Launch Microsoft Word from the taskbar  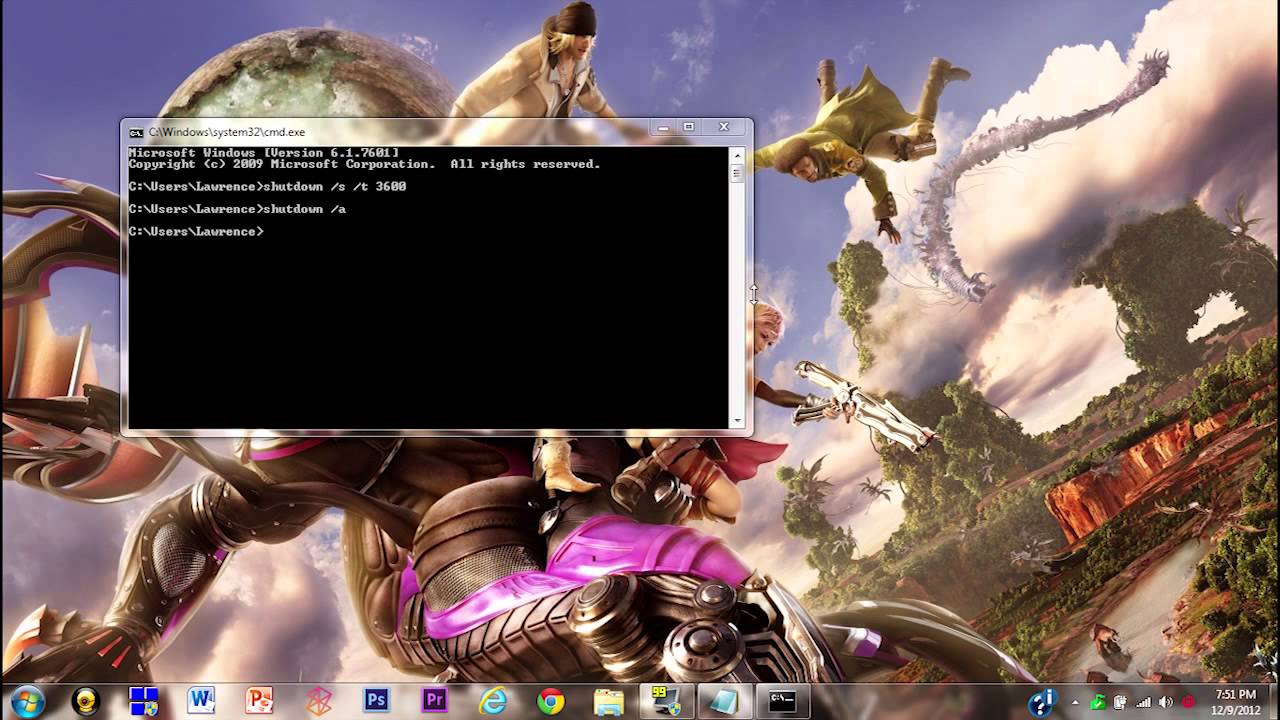[x=201, y=701]
